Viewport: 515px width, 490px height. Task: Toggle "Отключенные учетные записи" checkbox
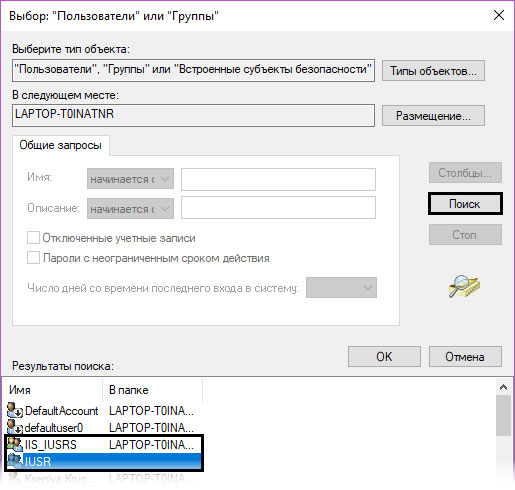tap(33, 238)
